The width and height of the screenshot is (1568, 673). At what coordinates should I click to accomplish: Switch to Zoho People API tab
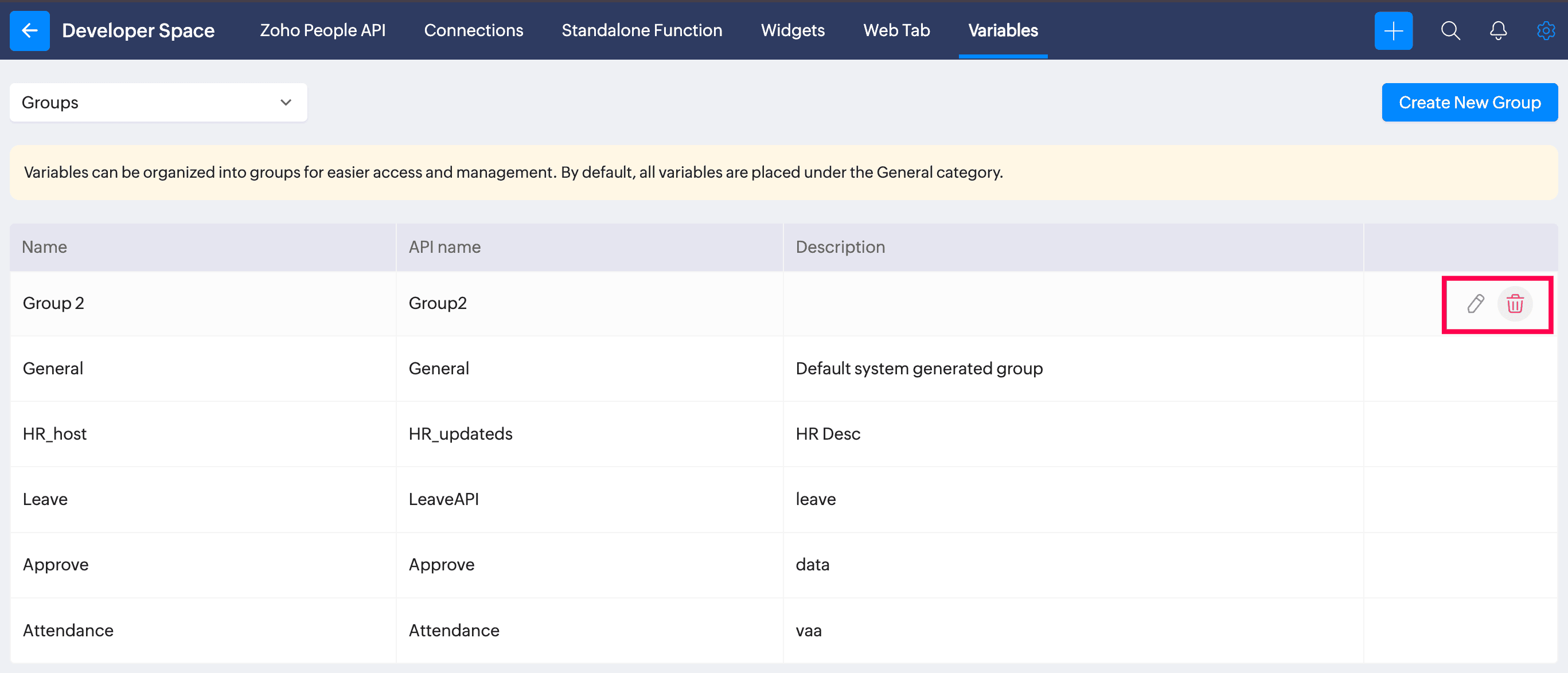(x=323, y=30)
